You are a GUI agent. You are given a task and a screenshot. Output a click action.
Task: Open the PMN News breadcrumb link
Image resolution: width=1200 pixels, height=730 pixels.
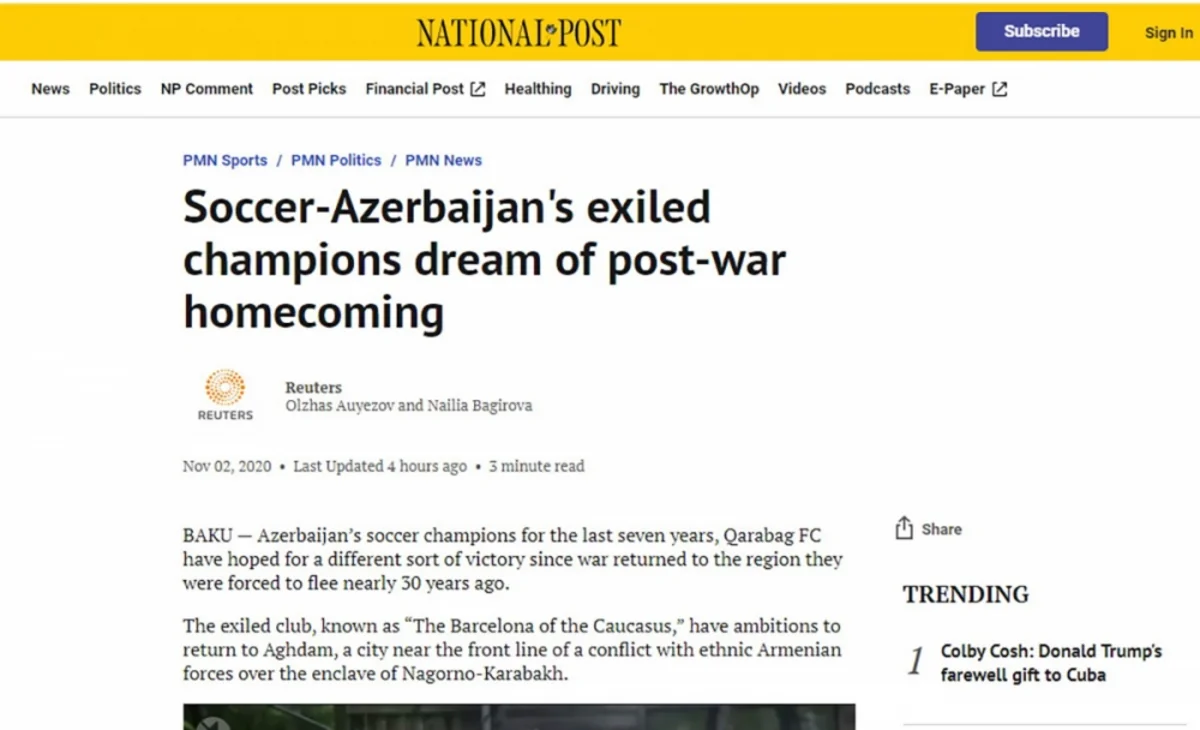[x=443, y=160]
